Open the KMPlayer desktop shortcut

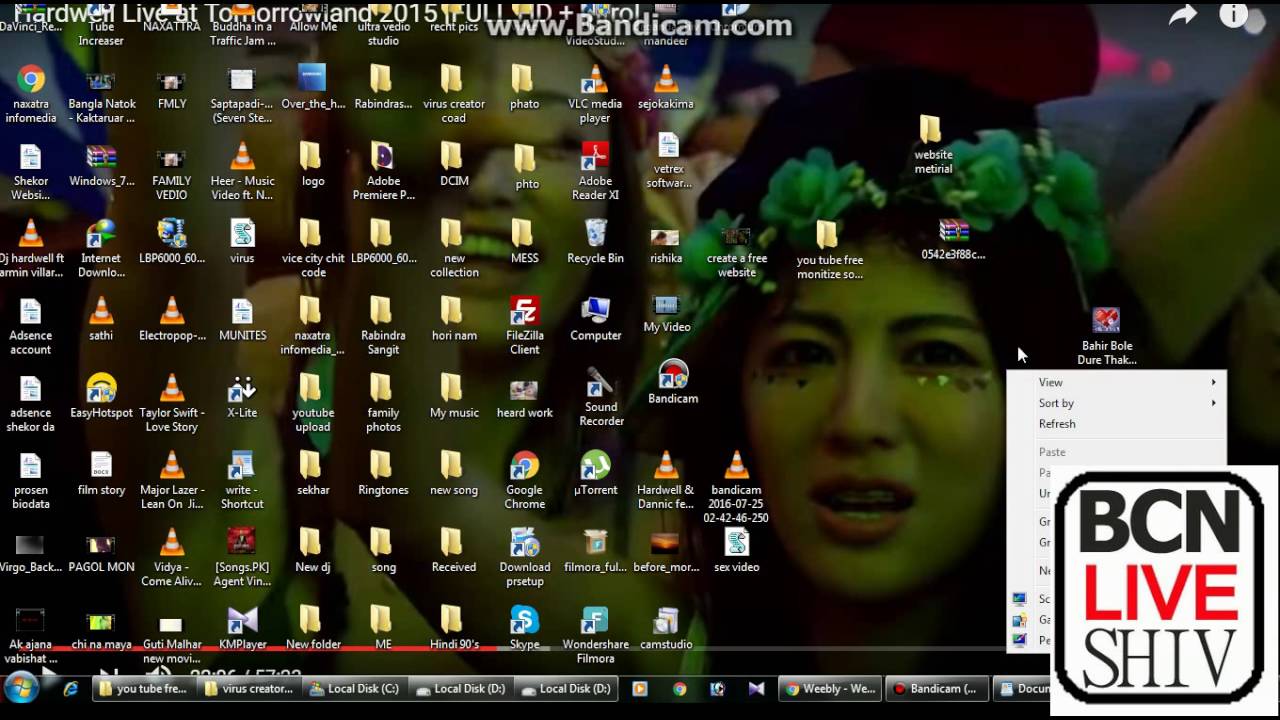click(242, 627)
